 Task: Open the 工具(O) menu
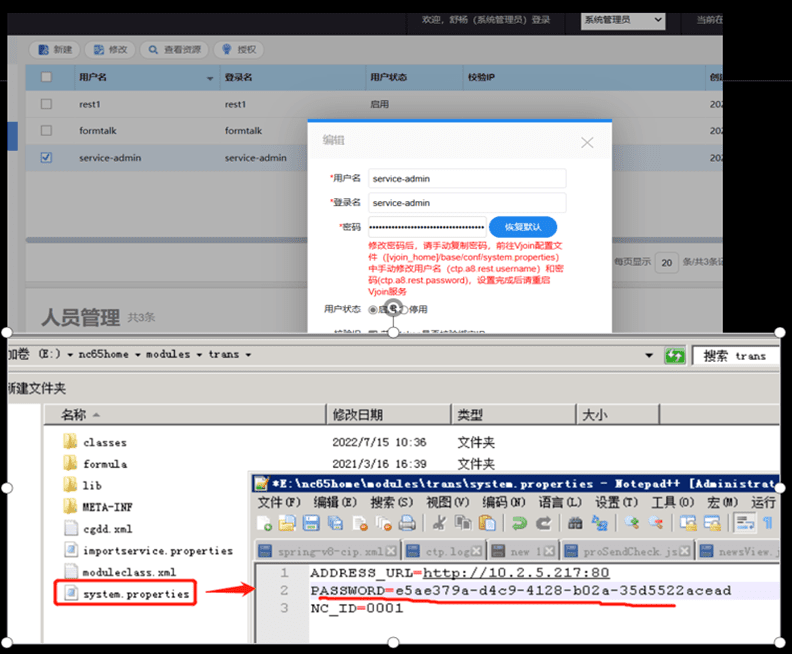tap(672, 502)
